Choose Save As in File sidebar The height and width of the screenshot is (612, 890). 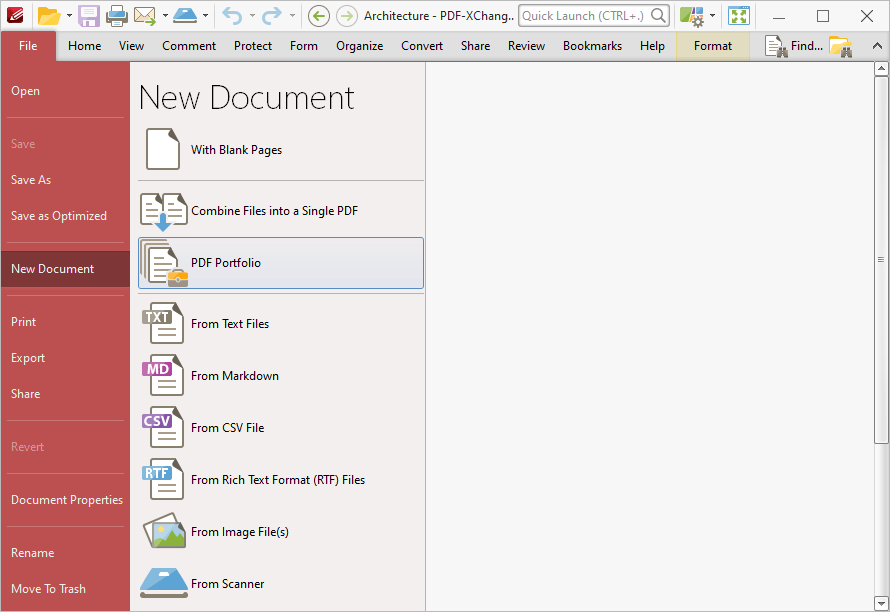66,180
